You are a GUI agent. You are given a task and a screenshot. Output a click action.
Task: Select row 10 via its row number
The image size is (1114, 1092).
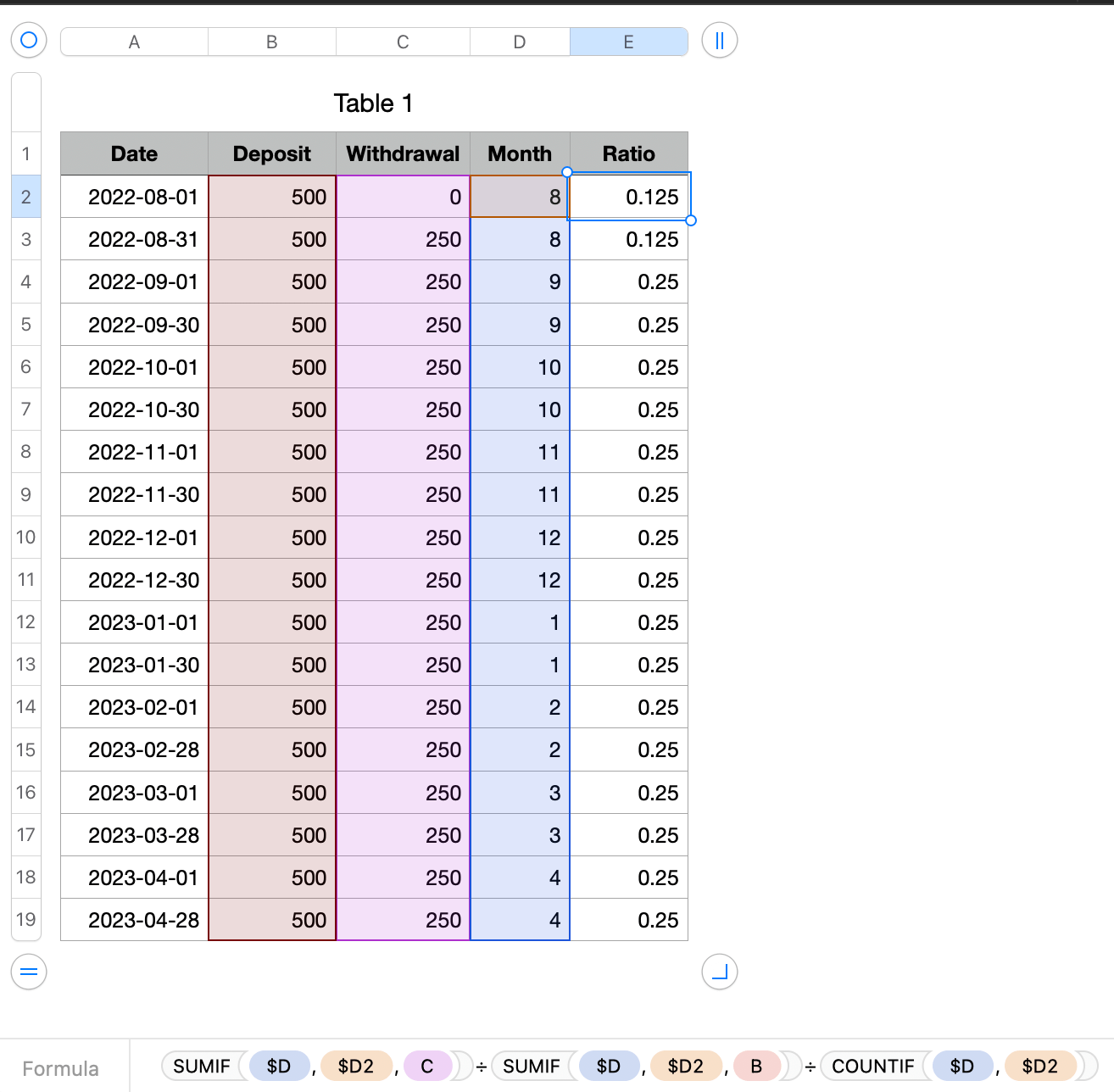point(26,538)
